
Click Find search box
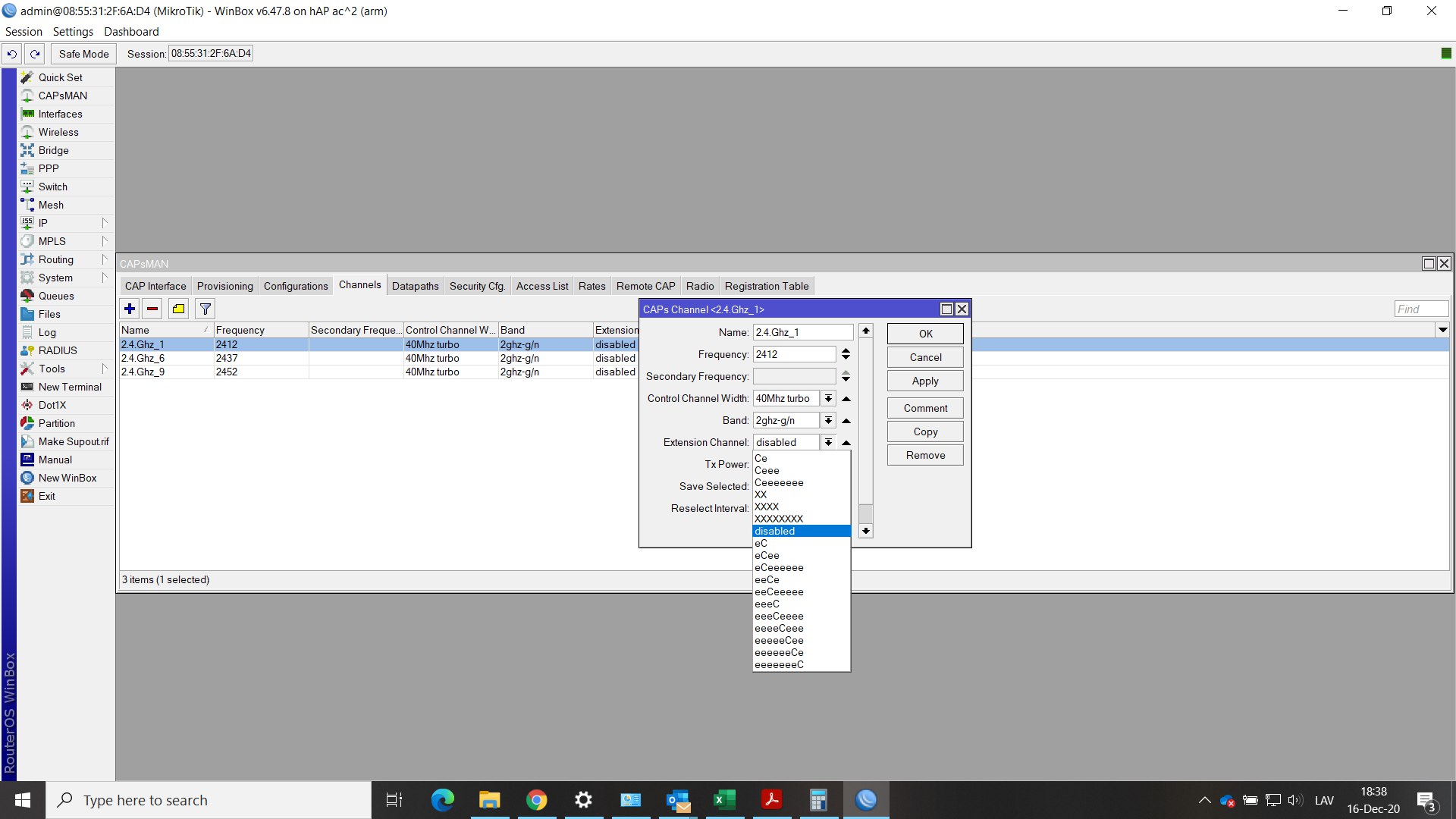click(1421, 309)
